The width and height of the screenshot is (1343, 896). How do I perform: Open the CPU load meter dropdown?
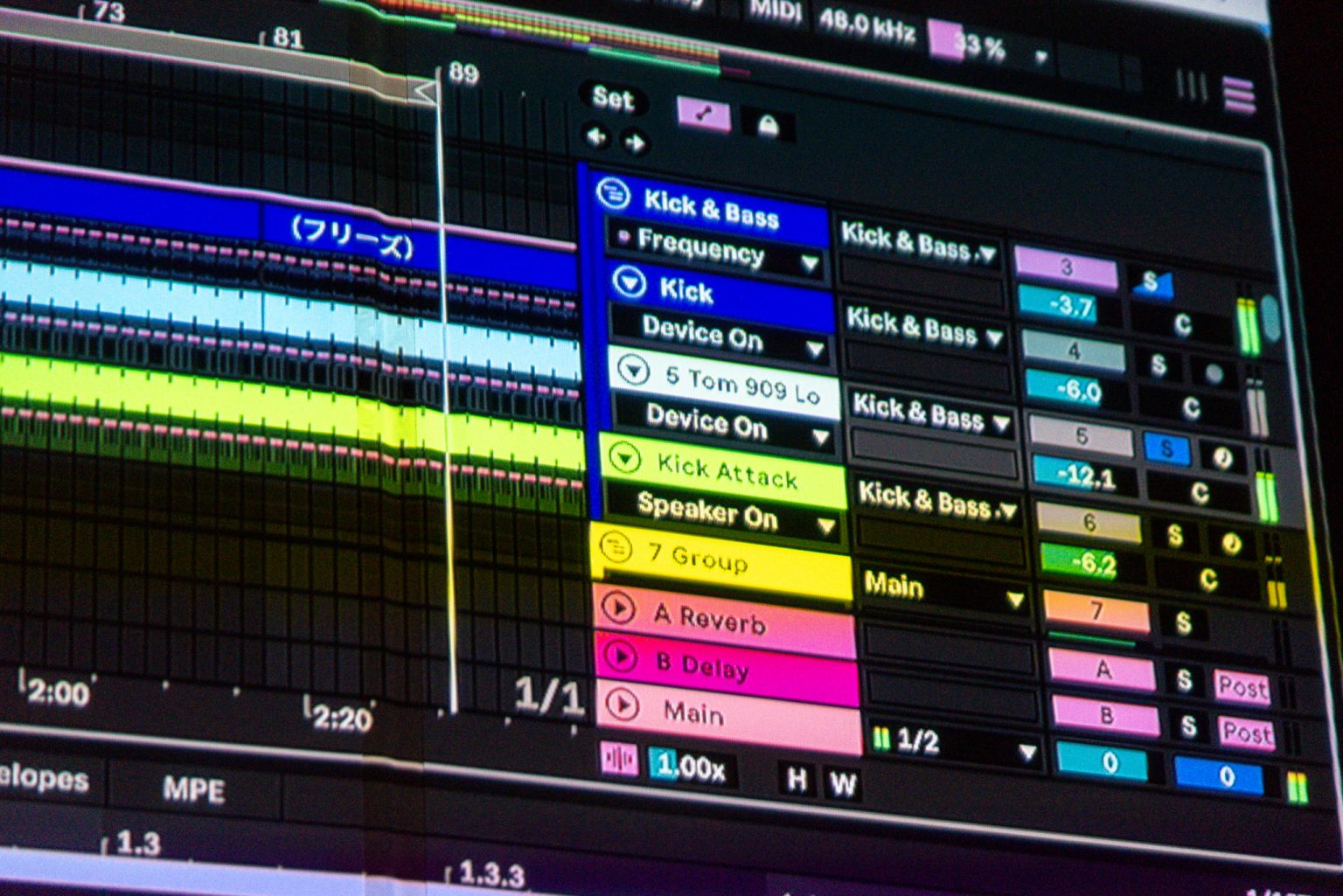click(1040, 58)
